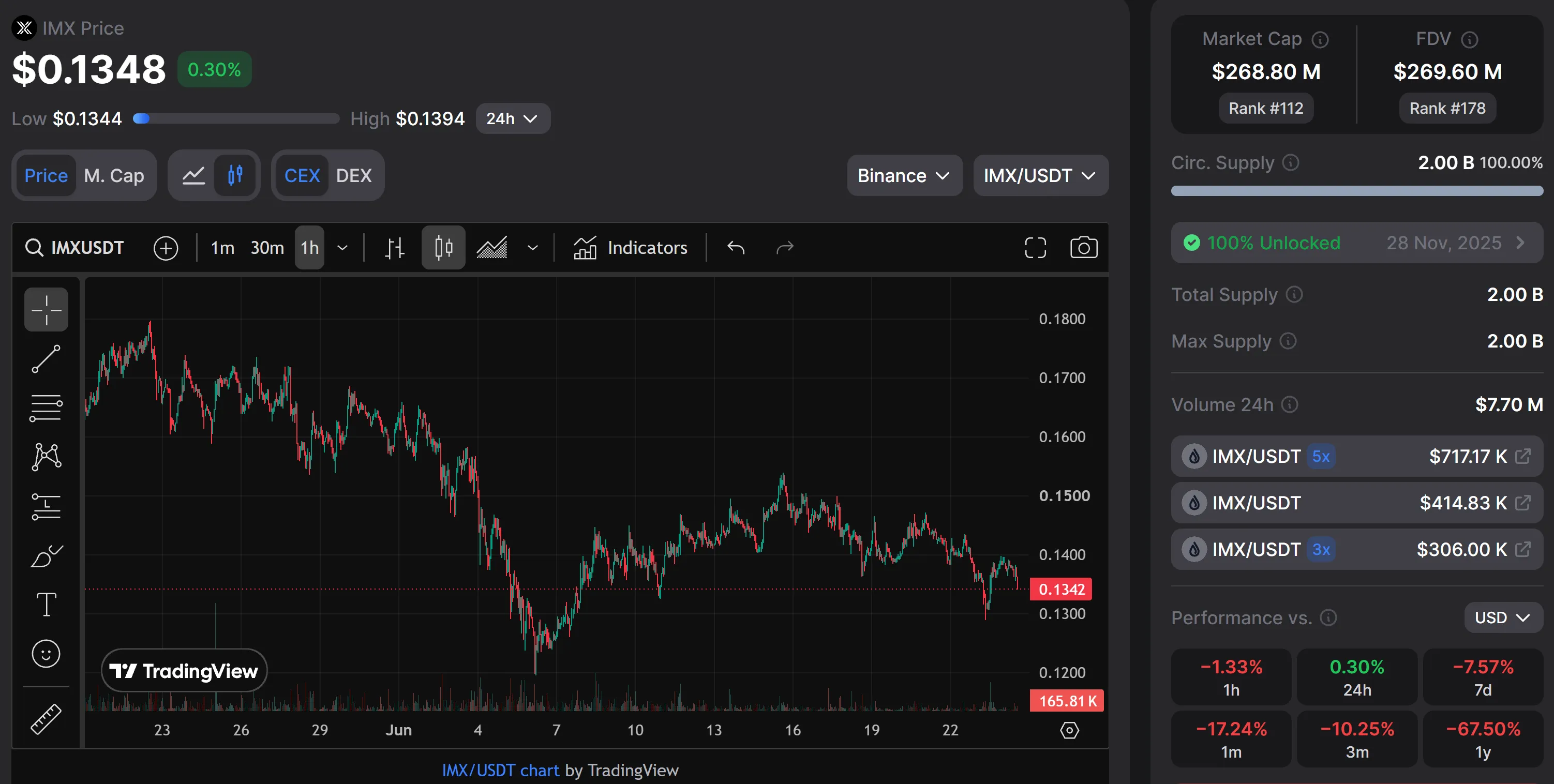Open the IMX/USDT pair dropdown
Image resolution: width=1554 pixels, height=784 pixels.
(1041, 175)
